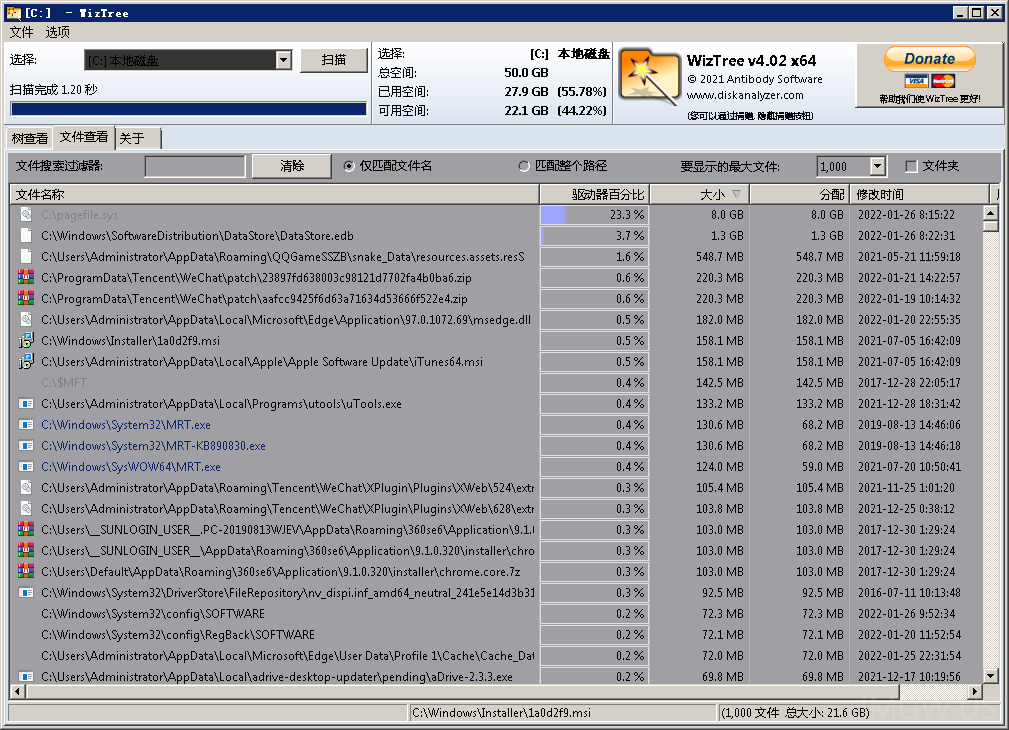Click installer icon of iTunes64.msi
Viewport: 1009px width, 730px height.
click(26, 362)
